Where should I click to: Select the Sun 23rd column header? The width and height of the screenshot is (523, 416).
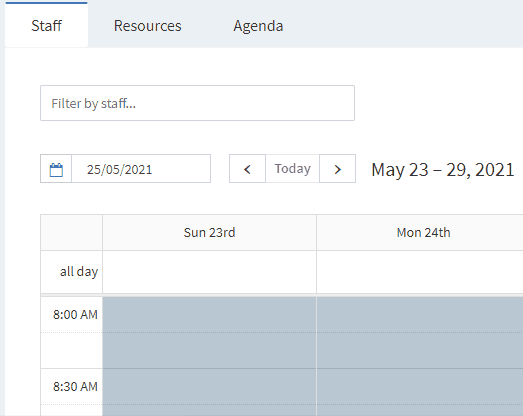point(209,233)
